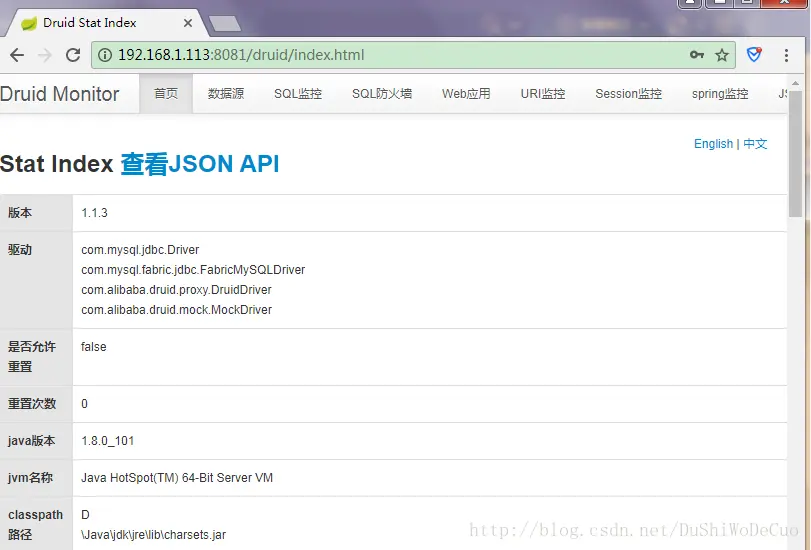This screenshot has width=811, height=550.
Task: Click the page scroll-up arrow
Action: 795,83
